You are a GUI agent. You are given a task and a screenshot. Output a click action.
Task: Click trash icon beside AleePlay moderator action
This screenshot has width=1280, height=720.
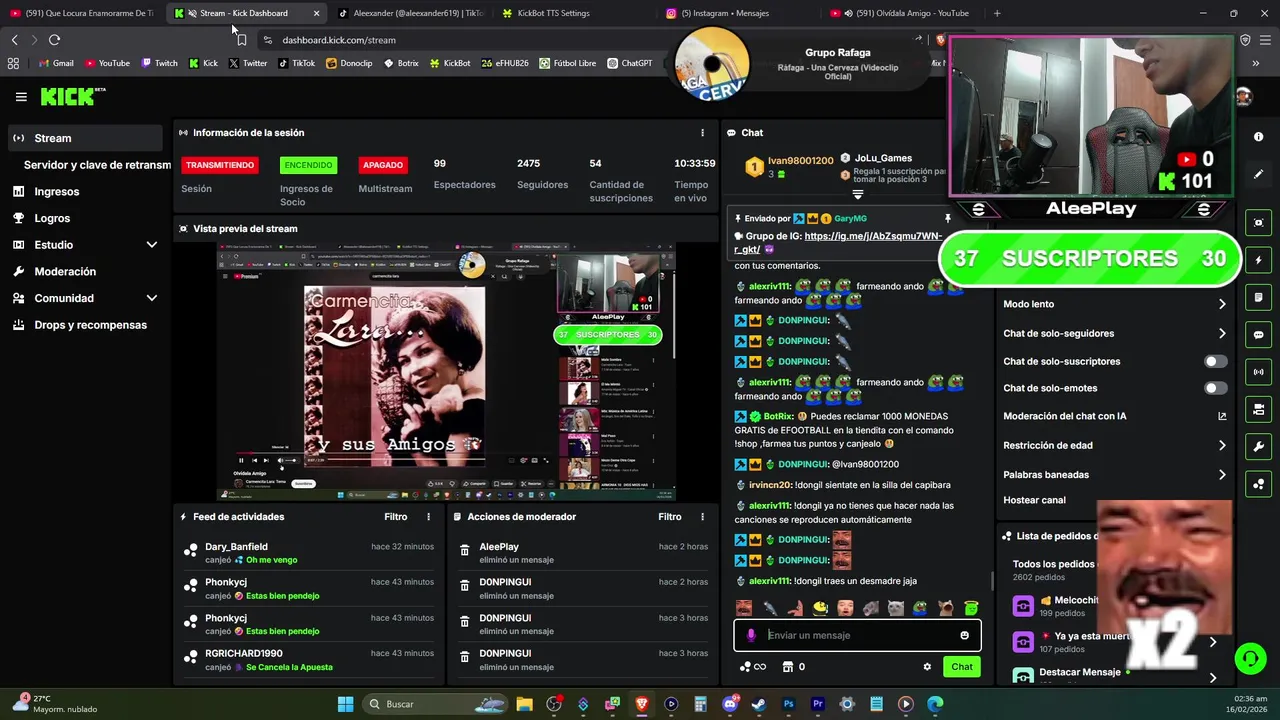465,551
